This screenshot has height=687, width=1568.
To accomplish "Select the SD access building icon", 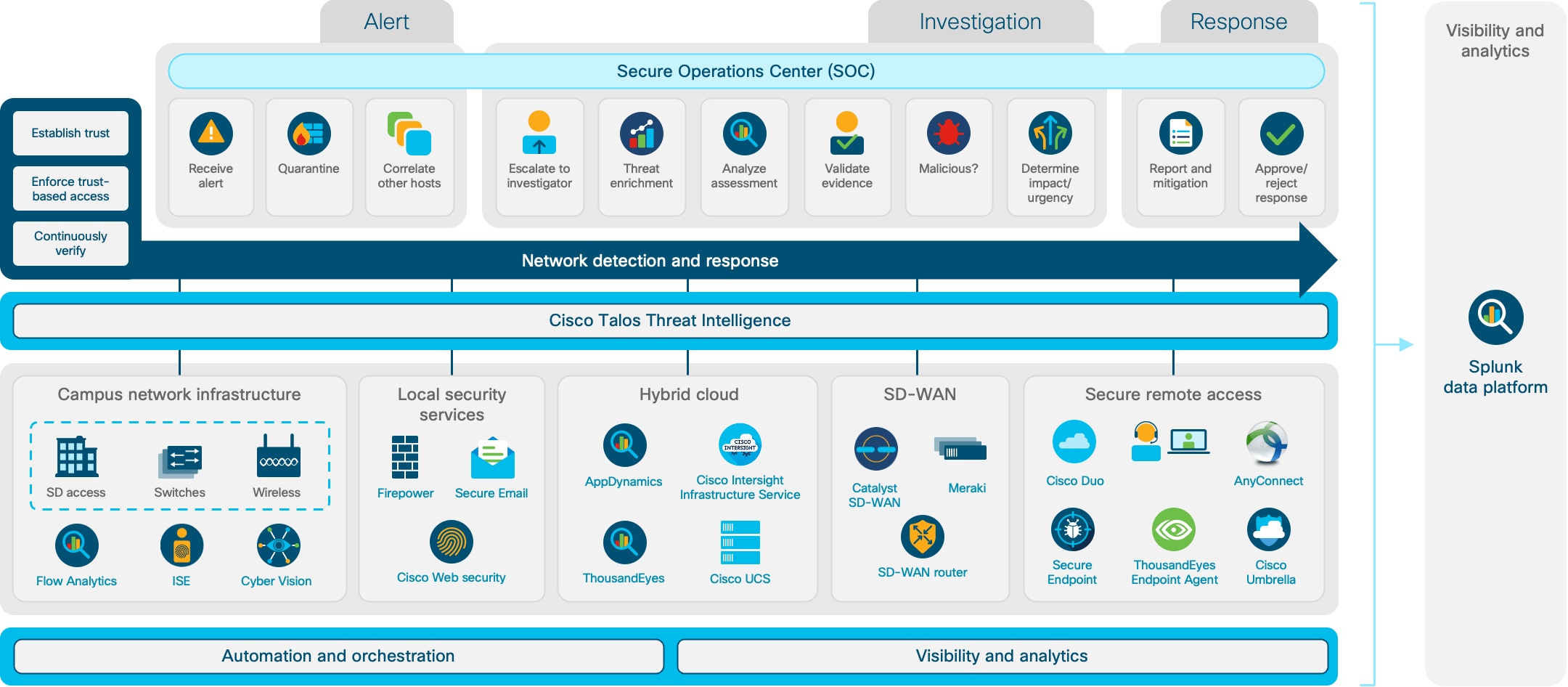I will [77, 457].
